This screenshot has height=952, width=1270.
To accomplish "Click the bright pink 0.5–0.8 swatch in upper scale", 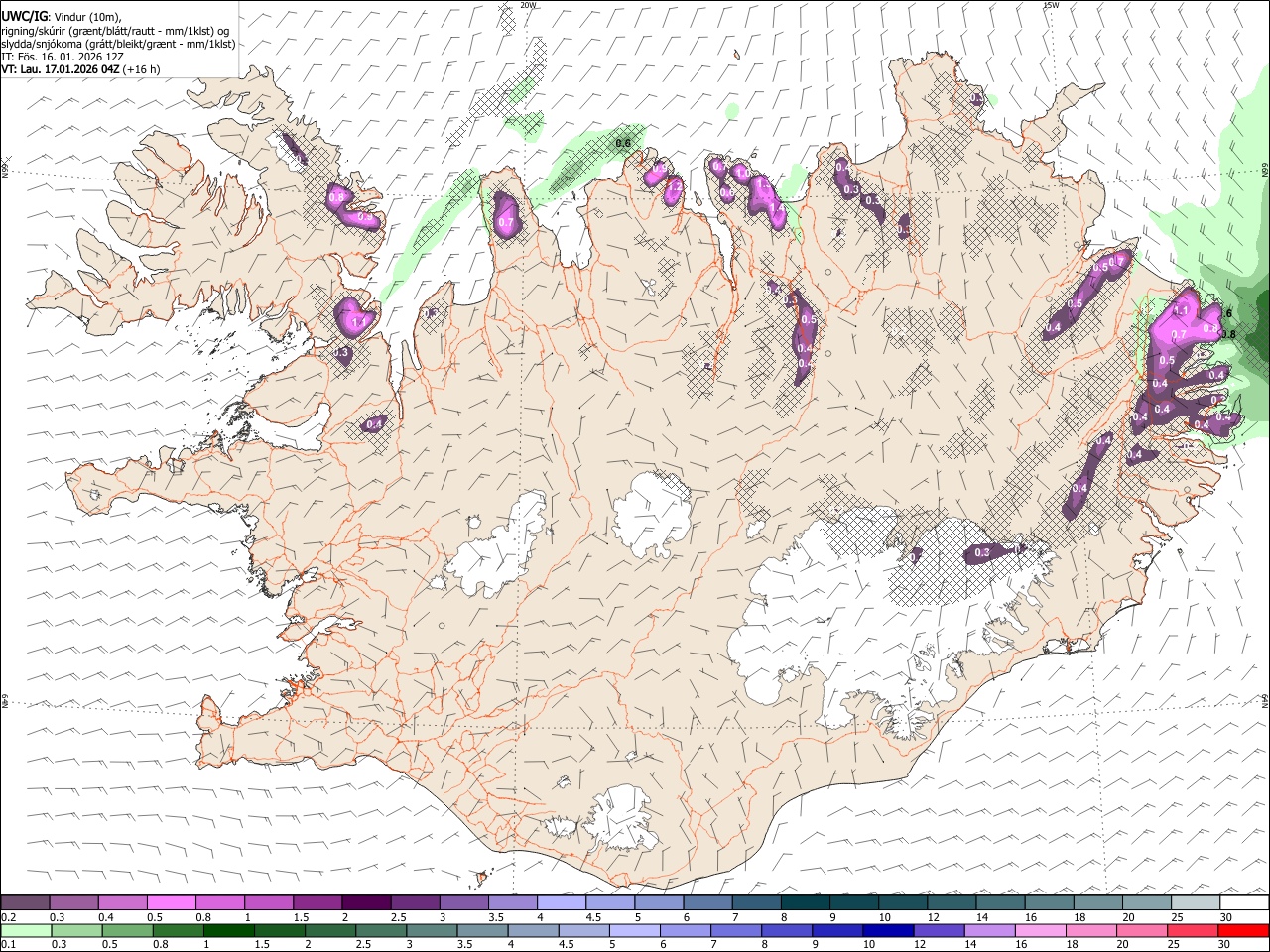I will point(171,903).
